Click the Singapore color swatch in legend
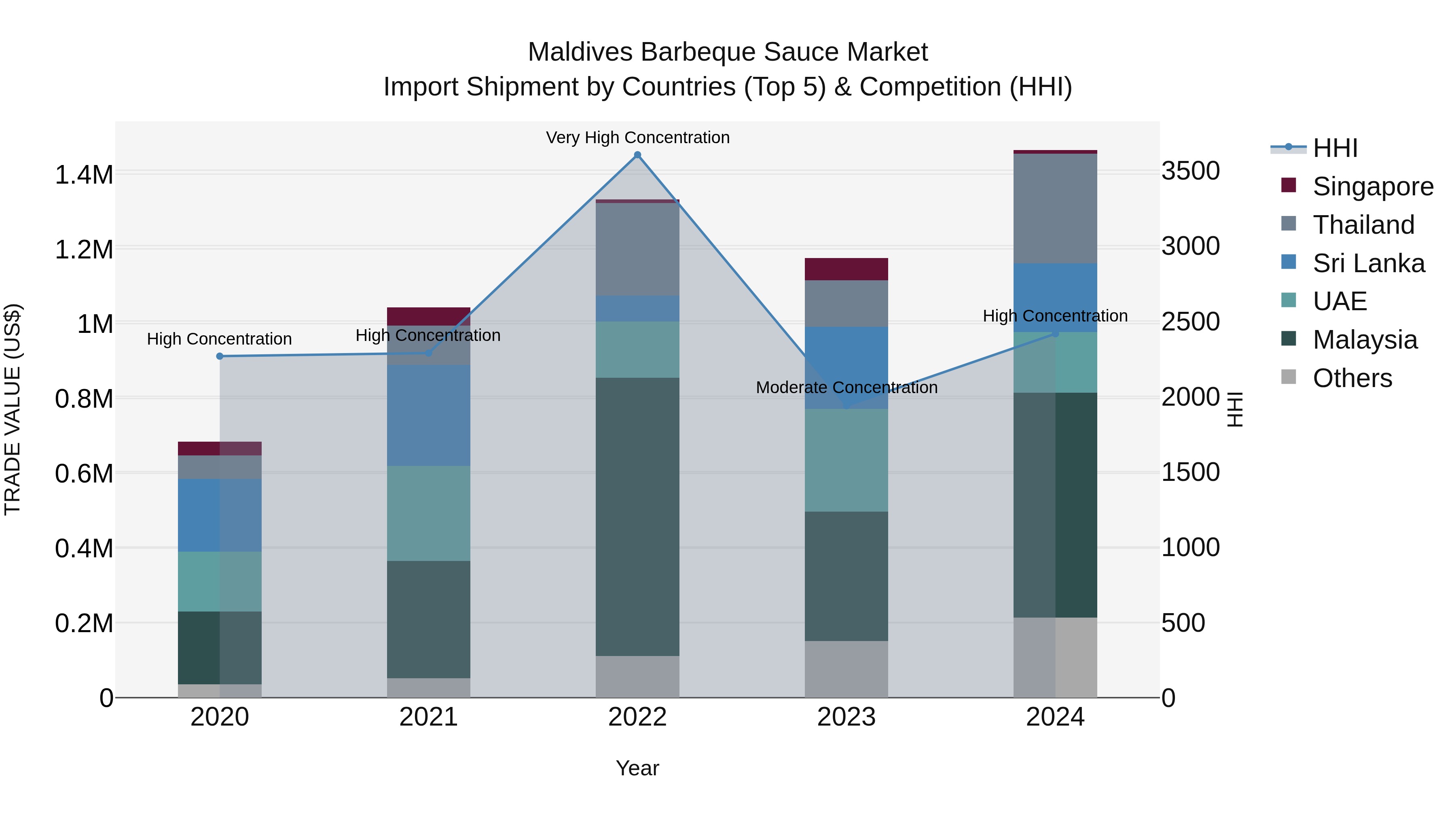Image resolution: width=1456 pixels, height=819 pixels. tap(1289, 185)
